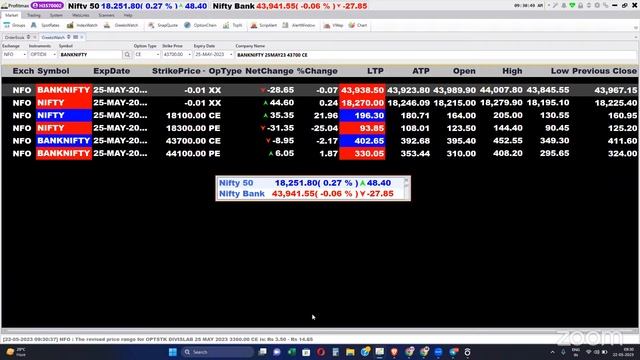Open the AlertWindow tool
The height and width of the screenshot is (360, 640).
298,25
